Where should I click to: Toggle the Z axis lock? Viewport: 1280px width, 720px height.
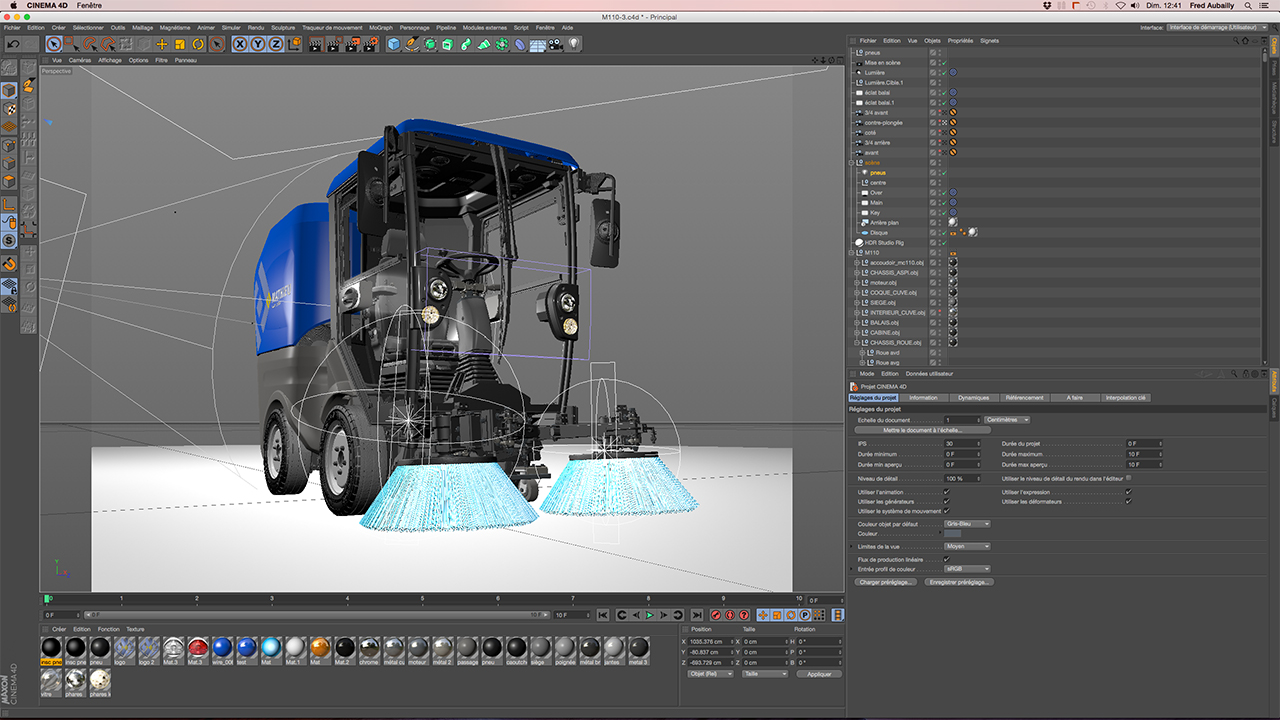[x=276, y=44]
